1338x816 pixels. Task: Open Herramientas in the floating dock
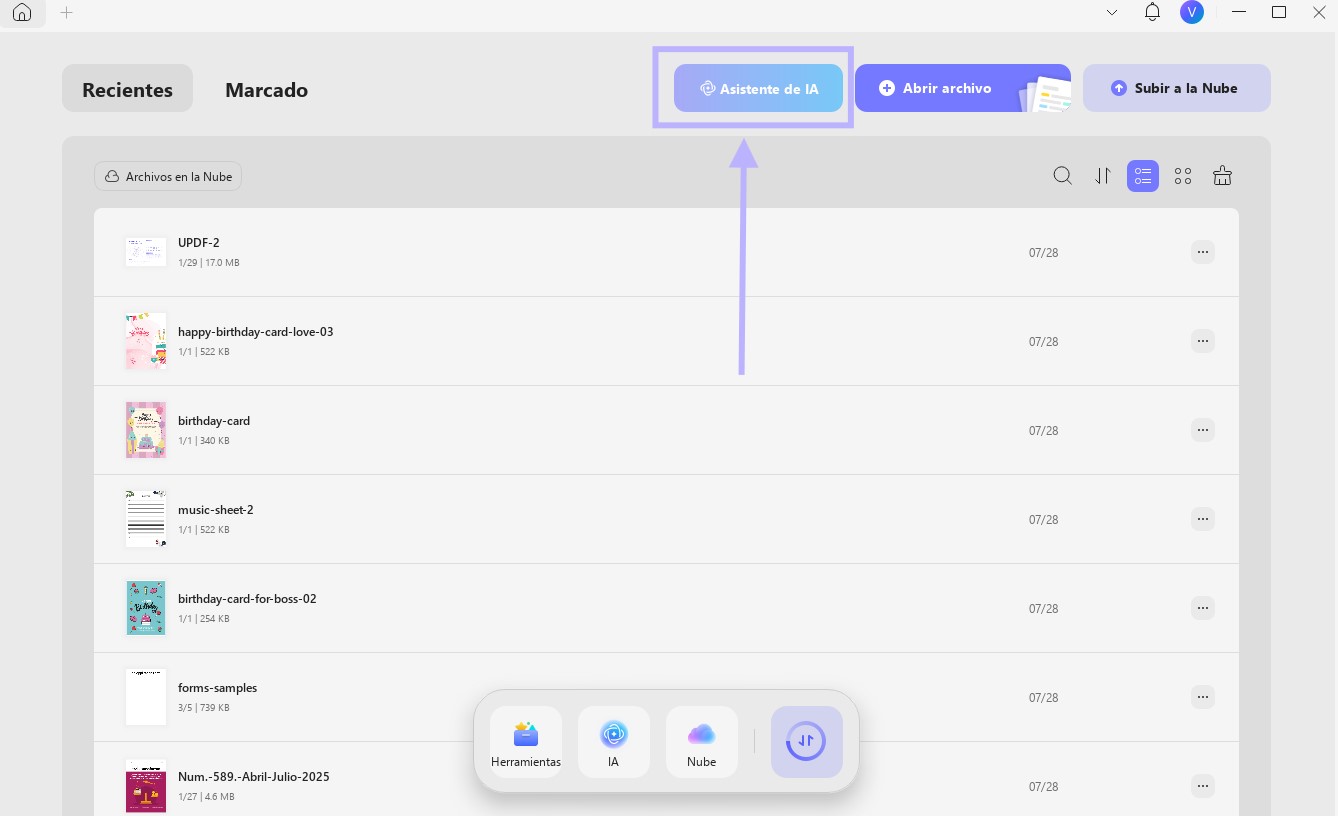526,742
